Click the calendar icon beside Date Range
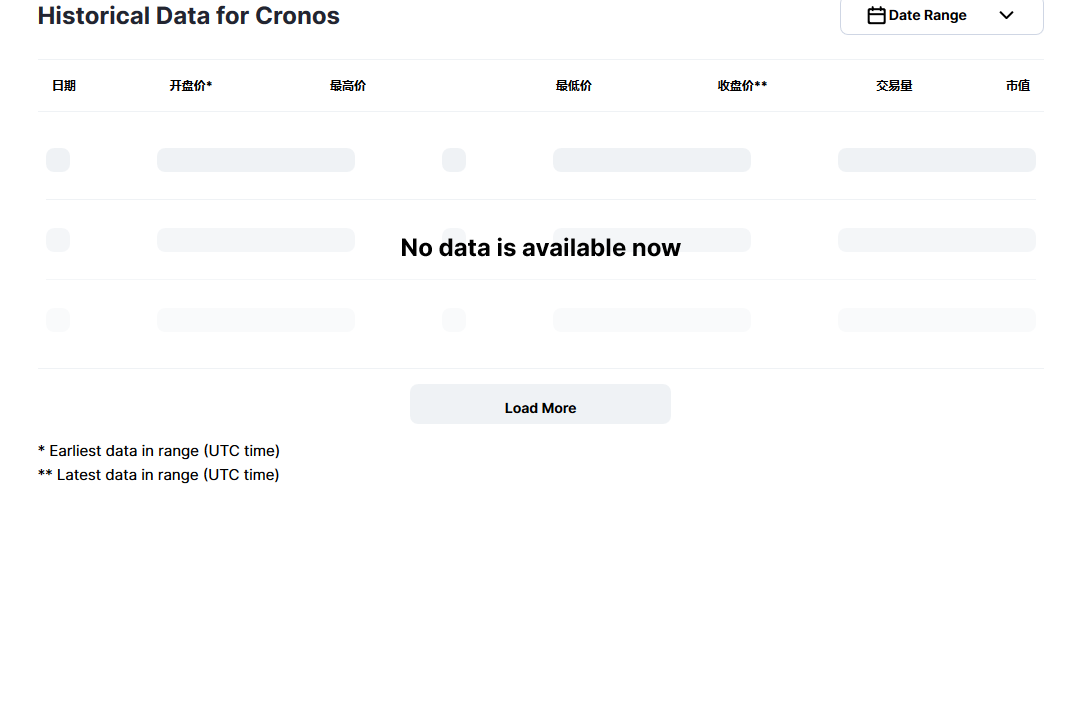 (x=876, y=15)
